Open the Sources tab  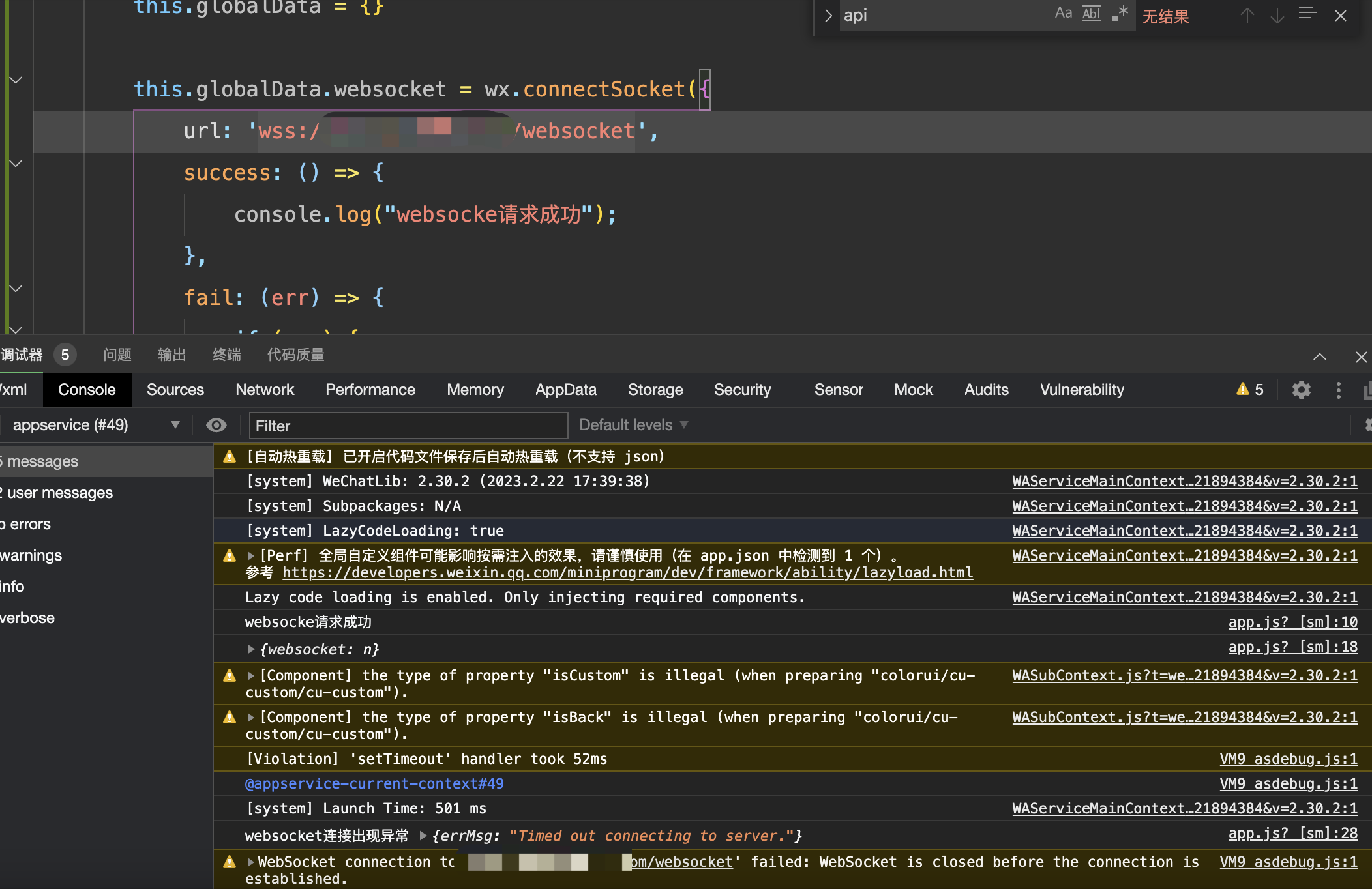[x=175, y=390]
